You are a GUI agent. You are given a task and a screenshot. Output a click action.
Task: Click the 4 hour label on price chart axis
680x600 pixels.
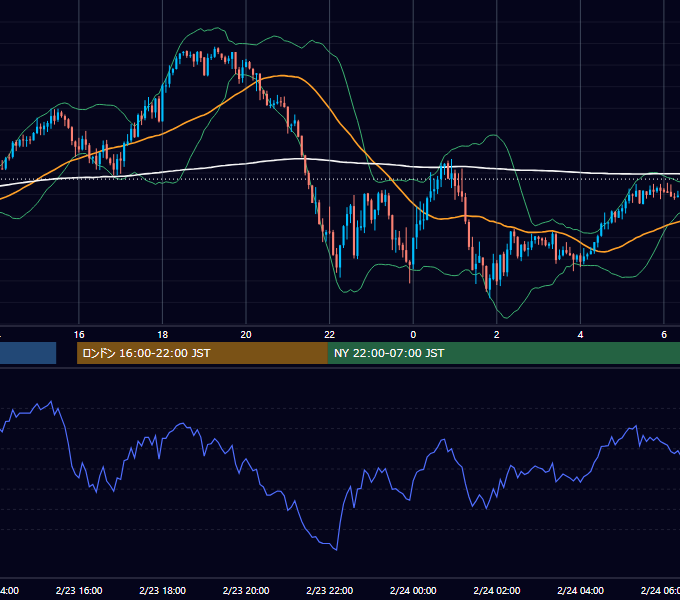(580, 335)
